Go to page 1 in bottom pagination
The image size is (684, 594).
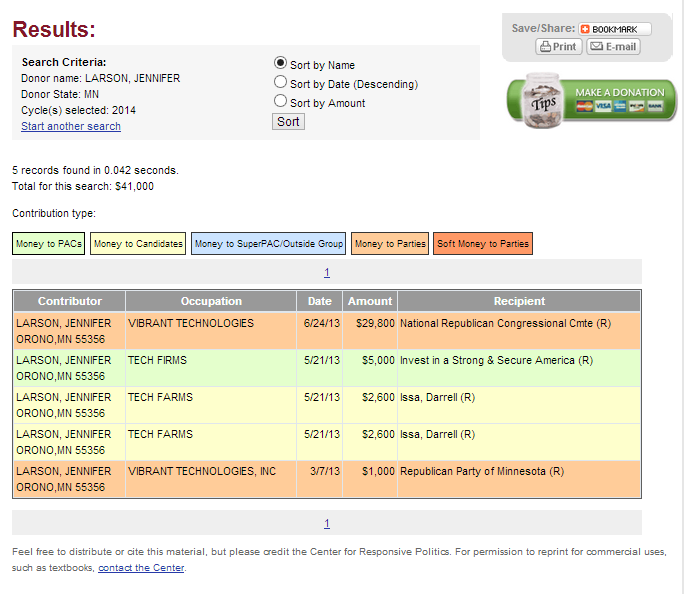(327, 523)
